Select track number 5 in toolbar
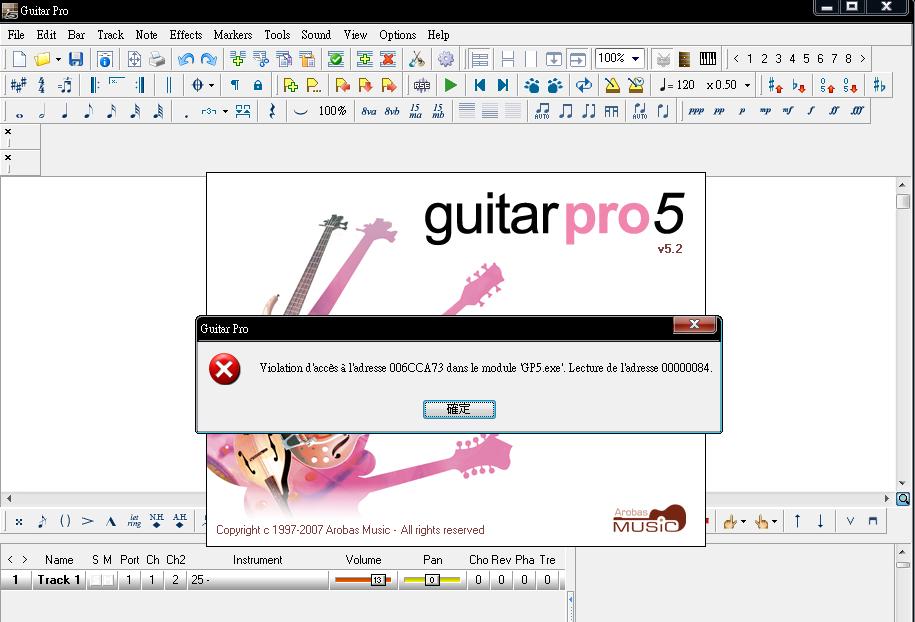The width and height of the screenshot is (915, 622). pos(806,59)
